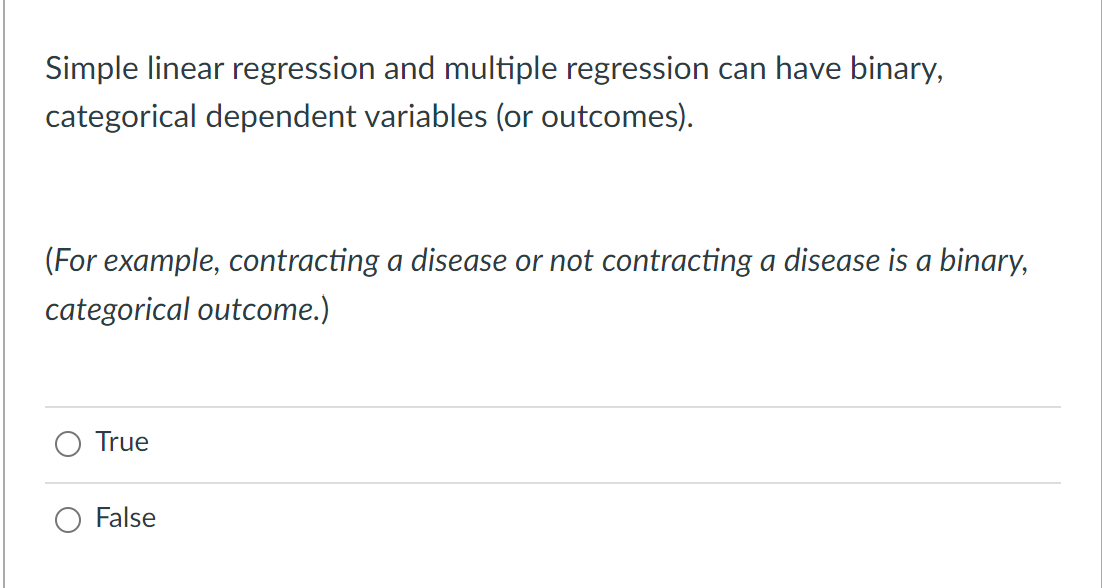Click the italic "(For example," text
This screenshot has height=588, width=1102.
pyautogui.click(x=134, y=261)
